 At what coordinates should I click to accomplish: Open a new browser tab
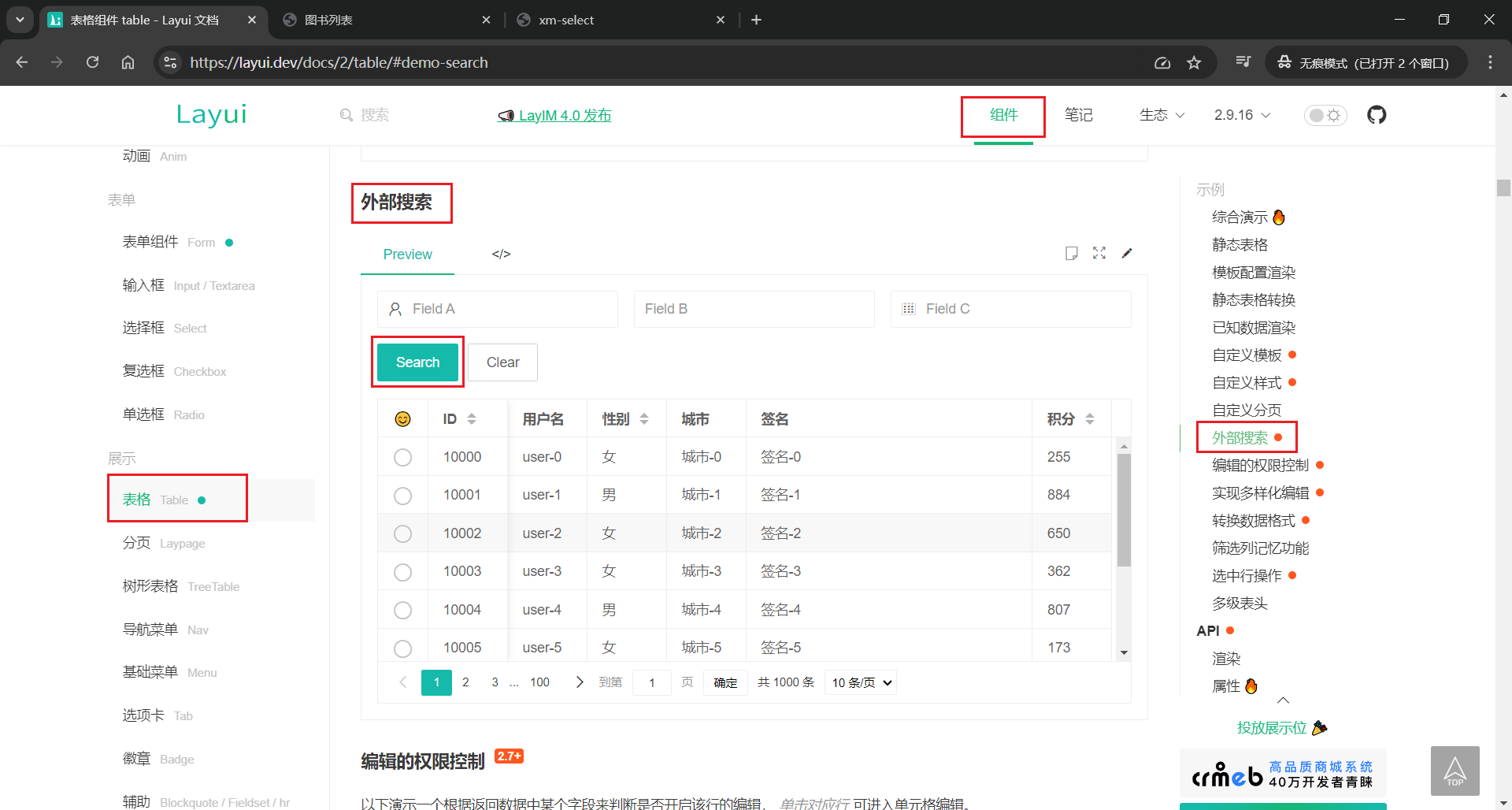[756, 20]
